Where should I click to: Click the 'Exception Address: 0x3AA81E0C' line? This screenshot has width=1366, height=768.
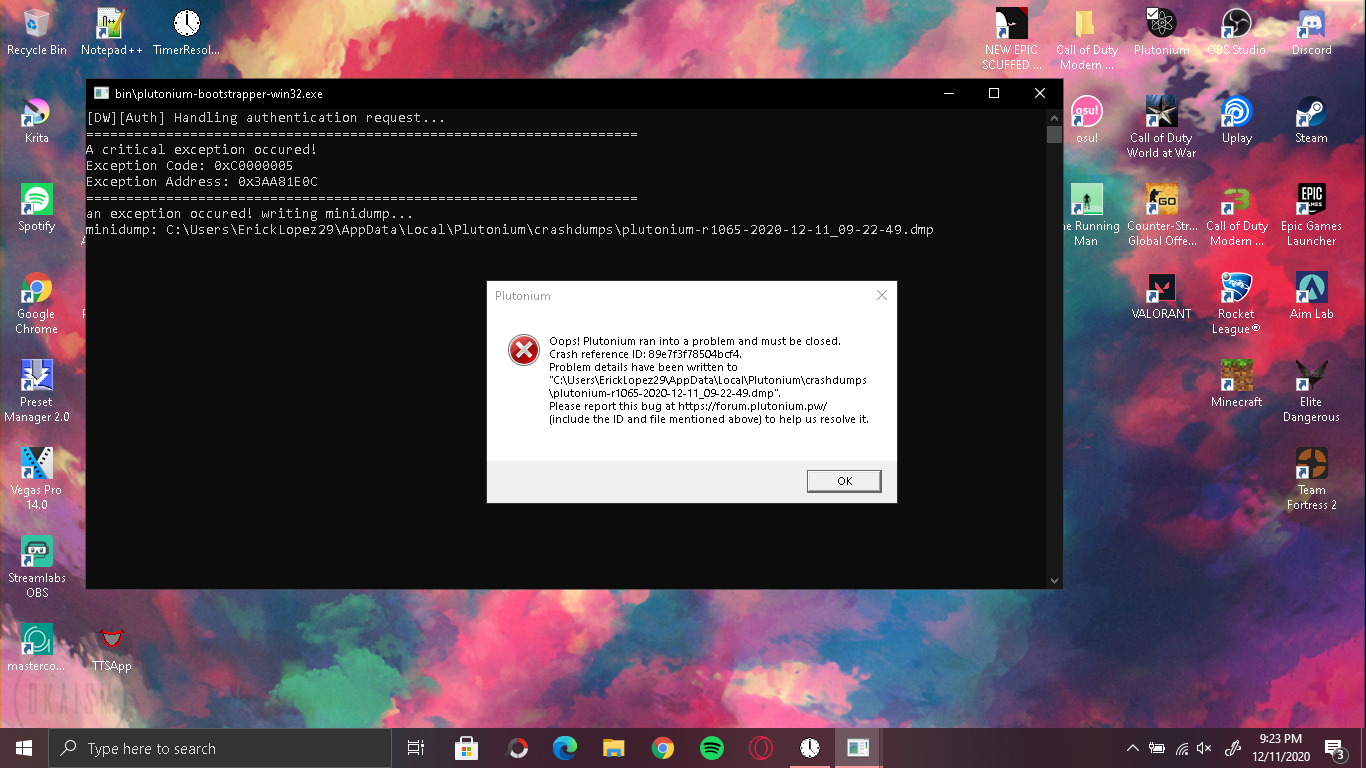[202, 182]
